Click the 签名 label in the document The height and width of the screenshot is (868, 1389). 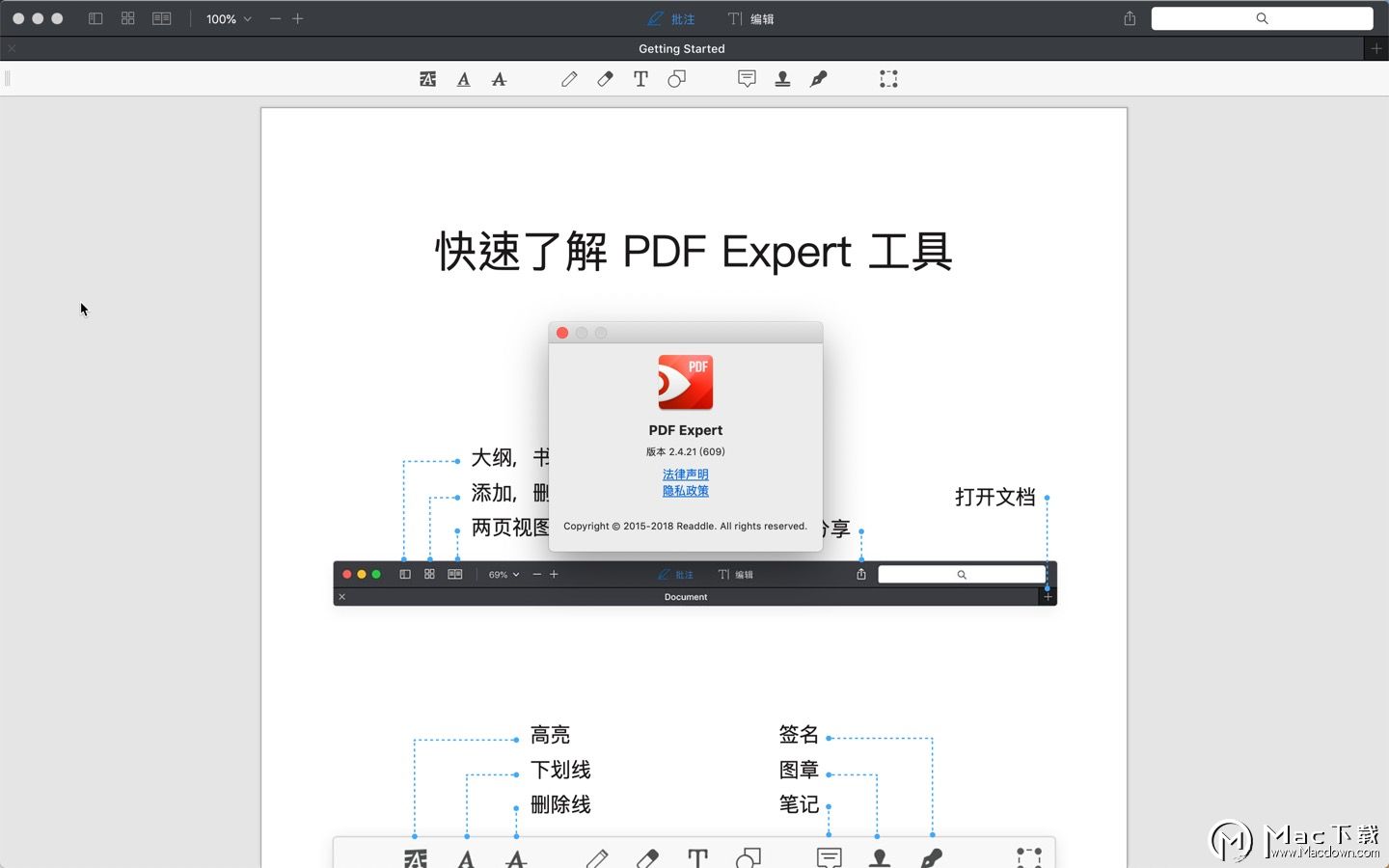click(799, 735)
